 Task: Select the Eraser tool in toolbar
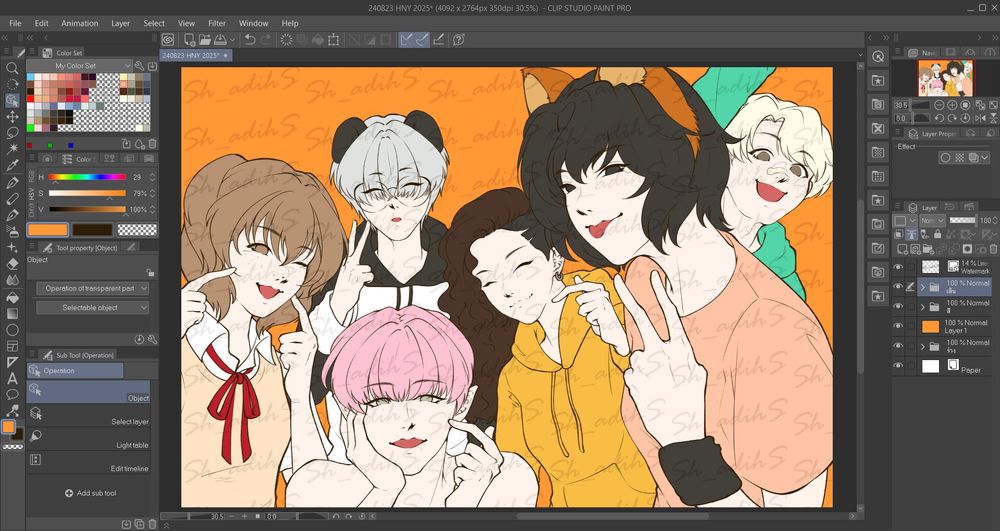pos(12,264)
